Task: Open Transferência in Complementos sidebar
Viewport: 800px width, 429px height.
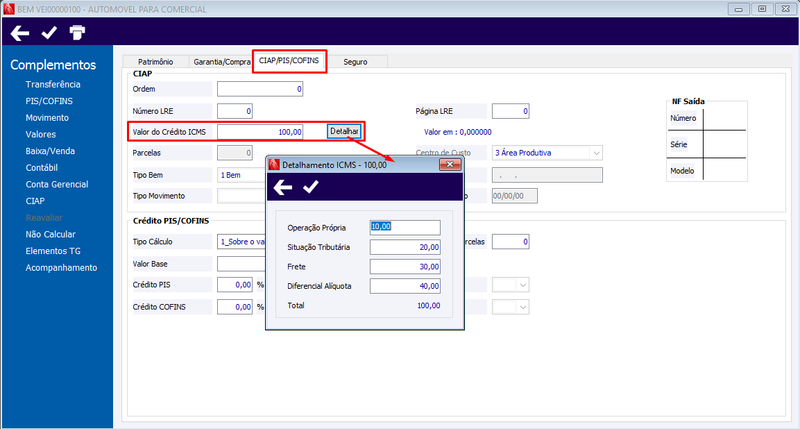Action: (53, 84)
